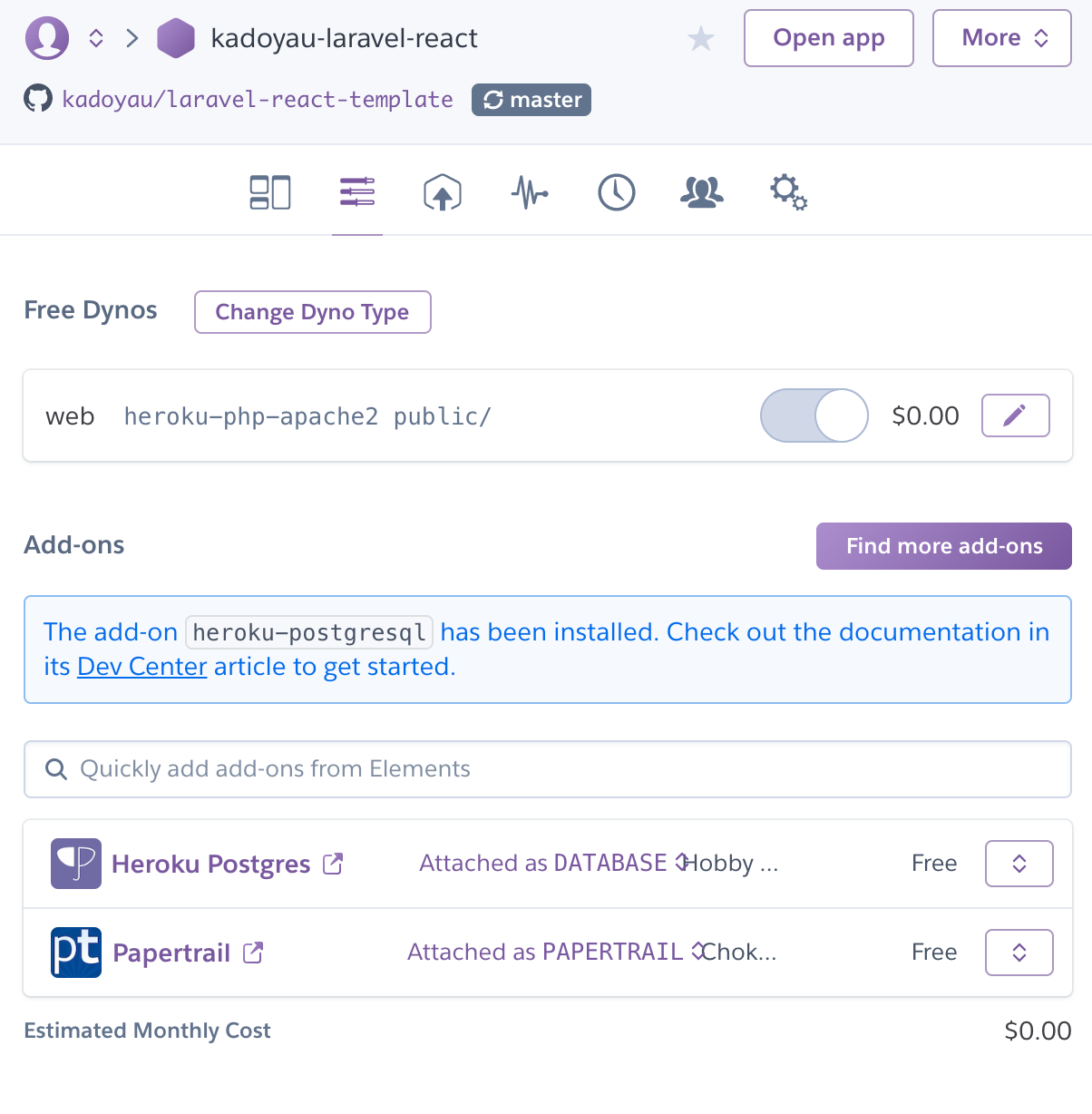Select the Resources tab icon

click(x=356, y=192)
